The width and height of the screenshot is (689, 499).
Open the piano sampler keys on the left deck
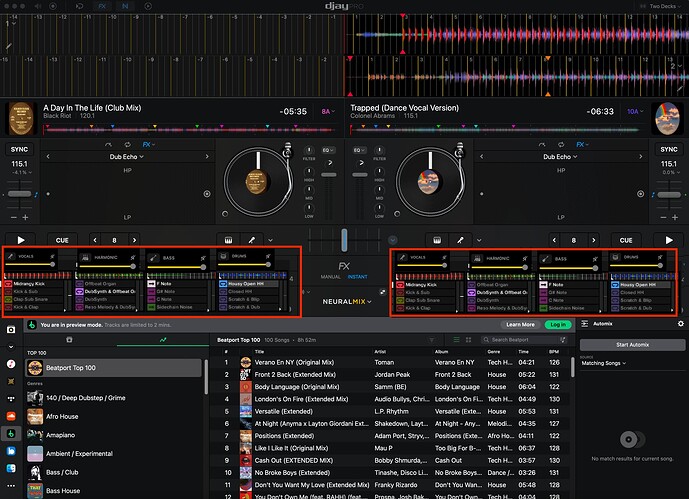228,240
